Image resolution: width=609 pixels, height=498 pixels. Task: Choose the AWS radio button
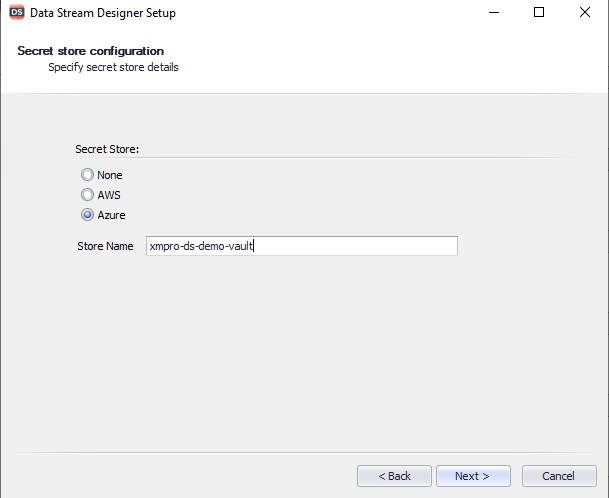87,195
